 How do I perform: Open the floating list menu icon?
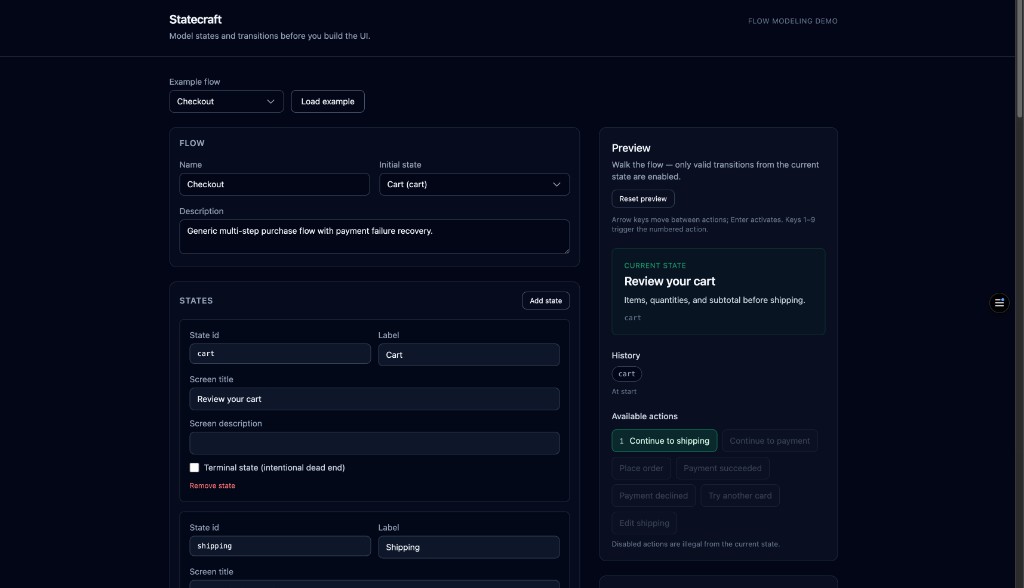click(x=999, y=302)
